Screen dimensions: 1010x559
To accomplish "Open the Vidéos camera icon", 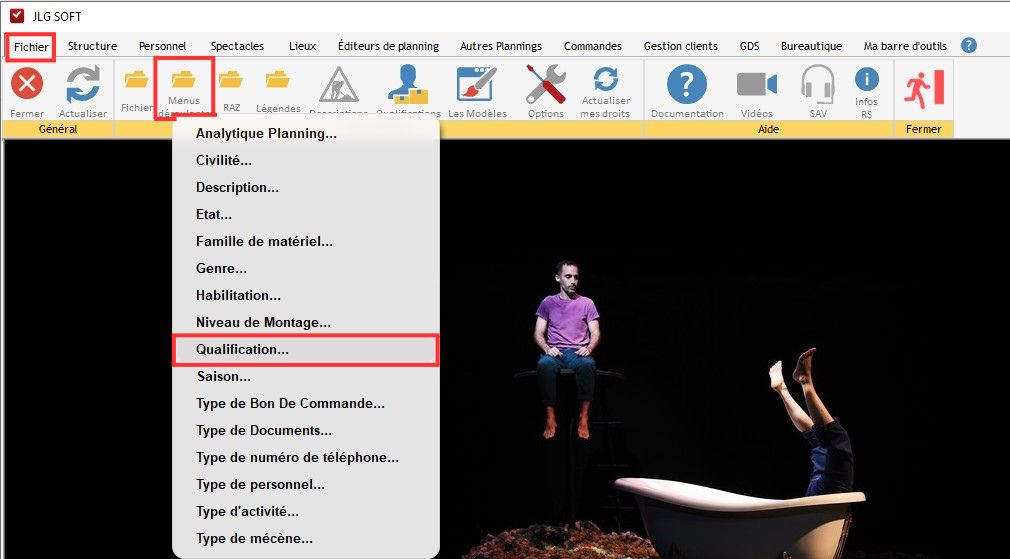I will [757, 85].
